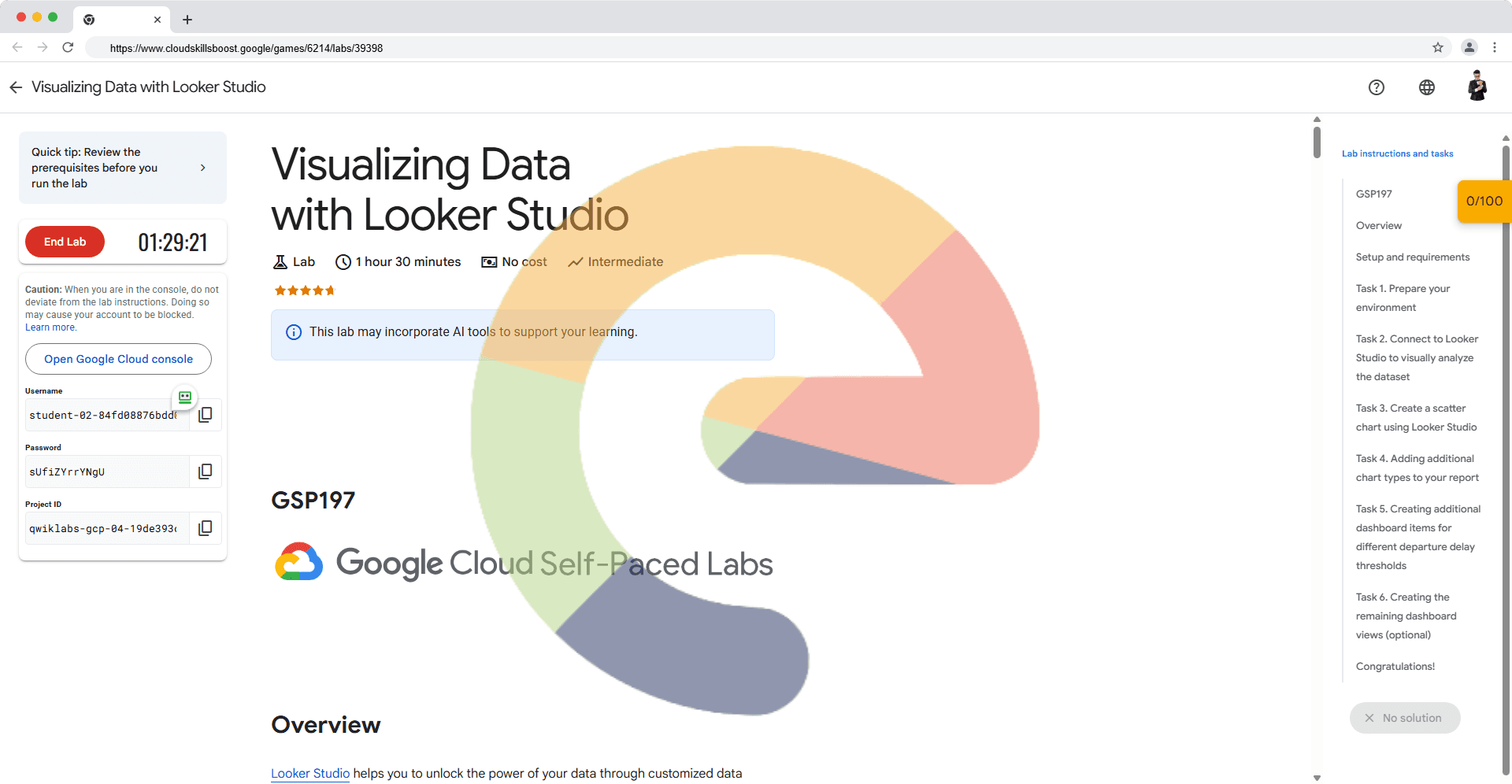
Task: Copy the Password with its copy icon
Action: point(205,472)
